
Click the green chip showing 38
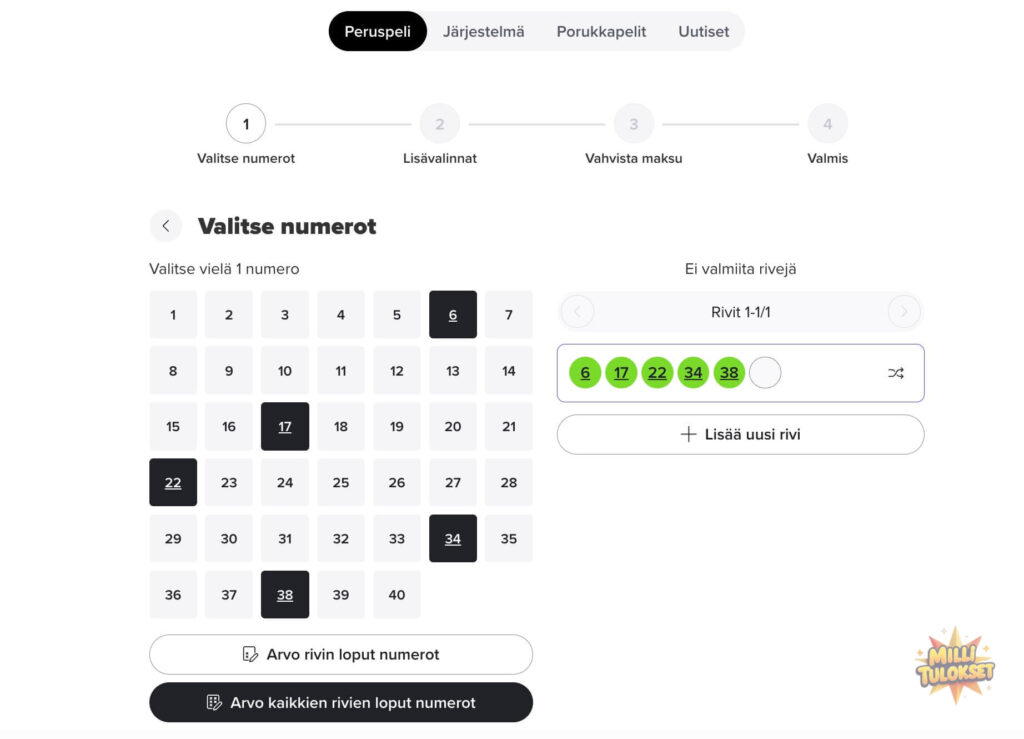[x=729, y=372]
